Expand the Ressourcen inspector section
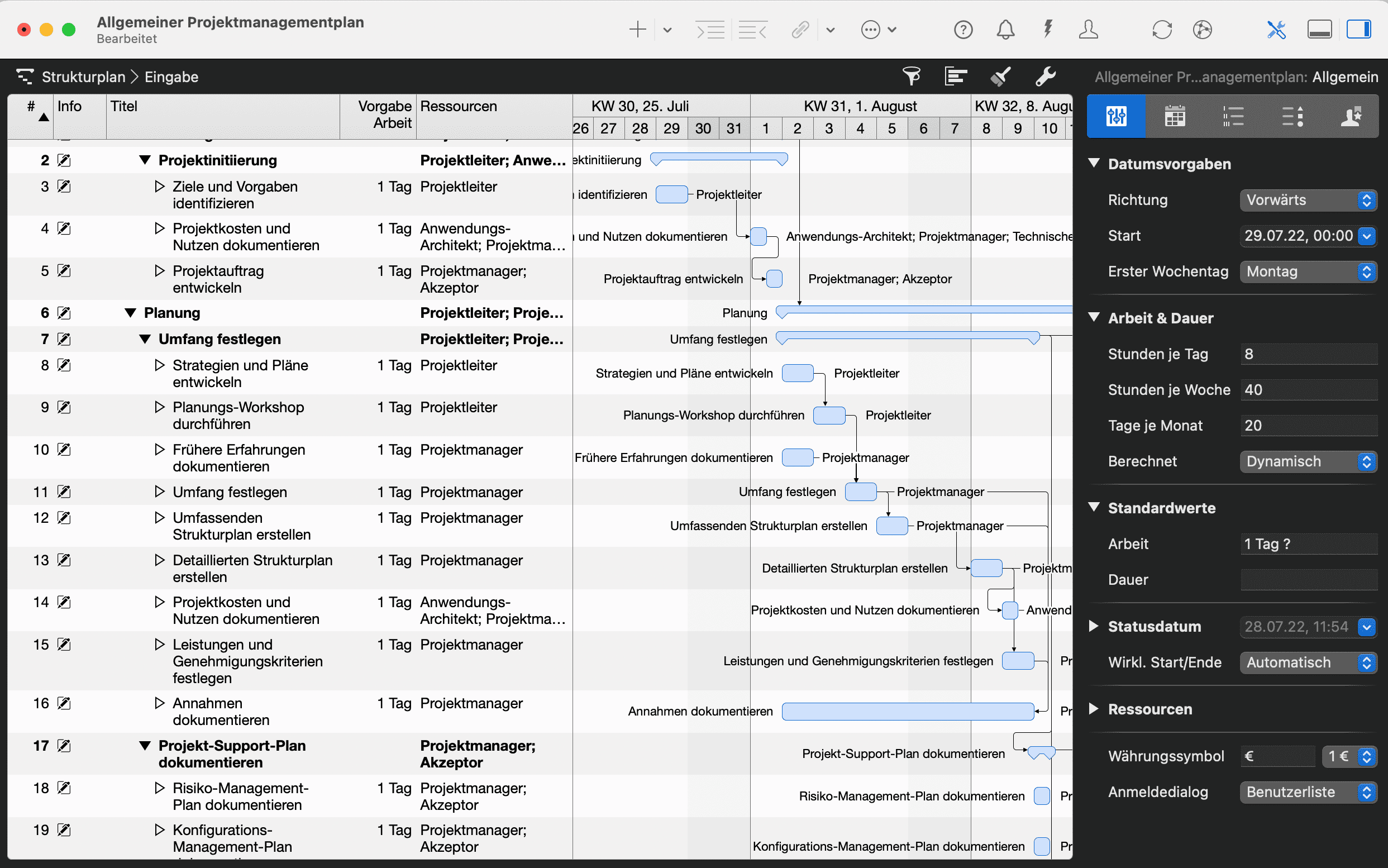Viewport: 1388px width, 868px height. pyautogui.click(x=1094, y=709)
